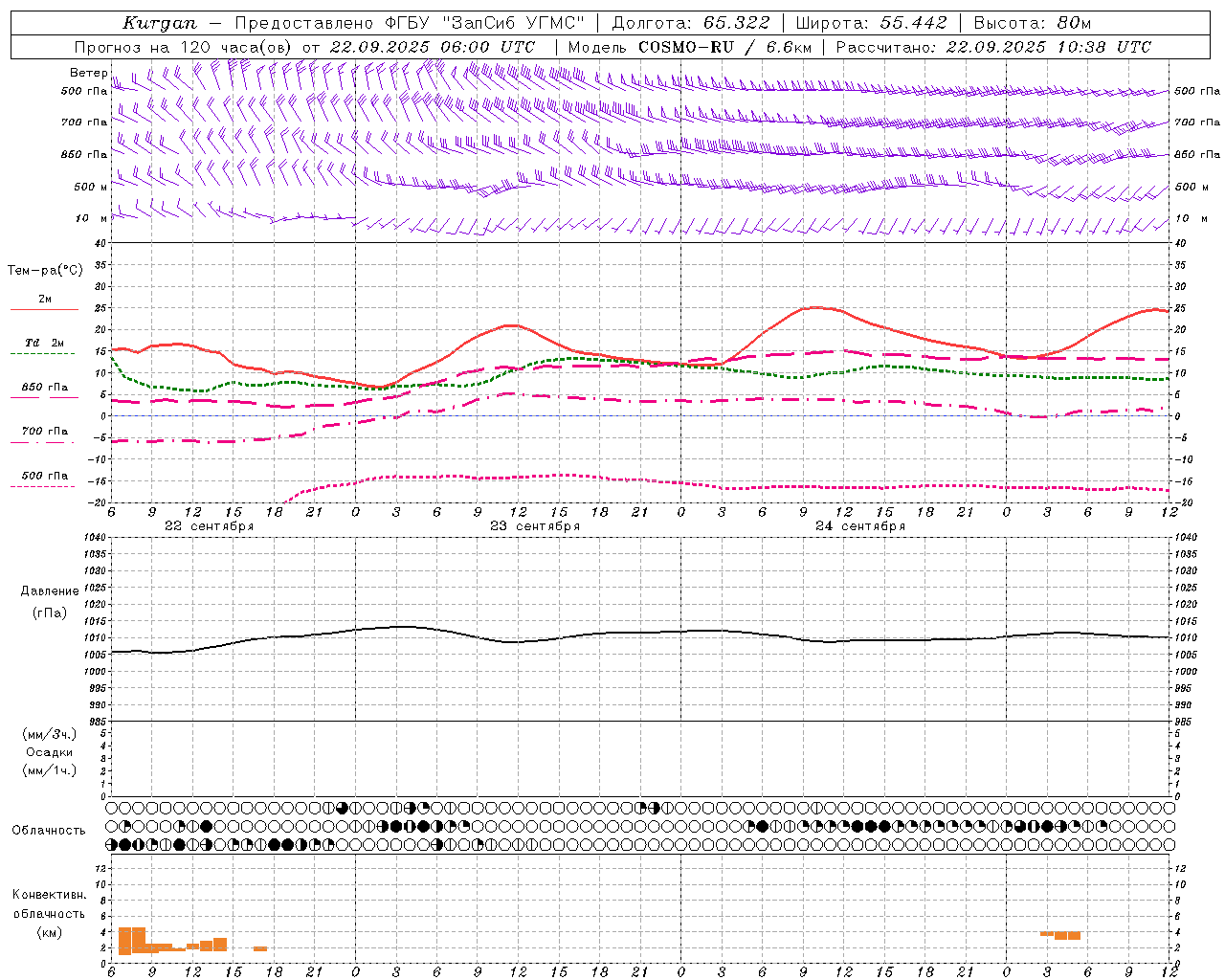Click the Ветер wind panel label
The image size is (1225, 980).
(x=89, y=73)
